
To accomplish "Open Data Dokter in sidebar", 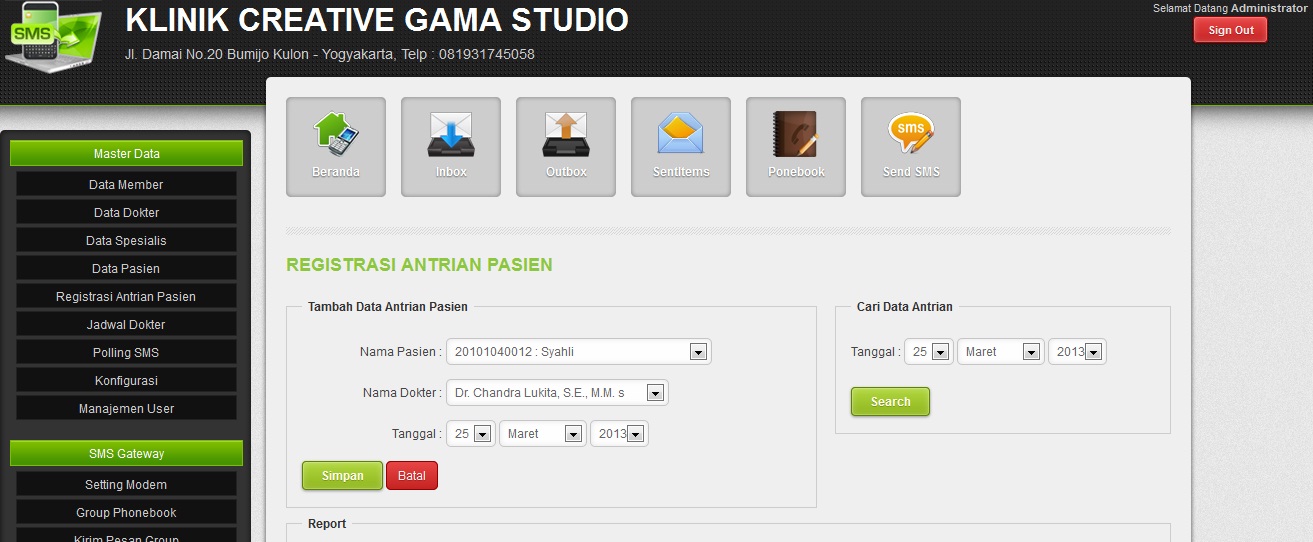I will (x=126, y=212).
